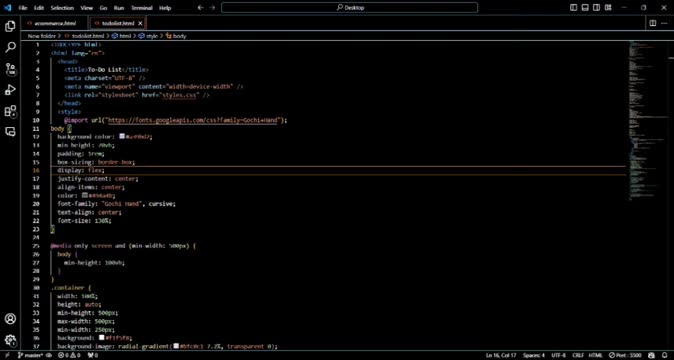
Task: Open the Remote Explorer view
Action: (x=10, y=131)
